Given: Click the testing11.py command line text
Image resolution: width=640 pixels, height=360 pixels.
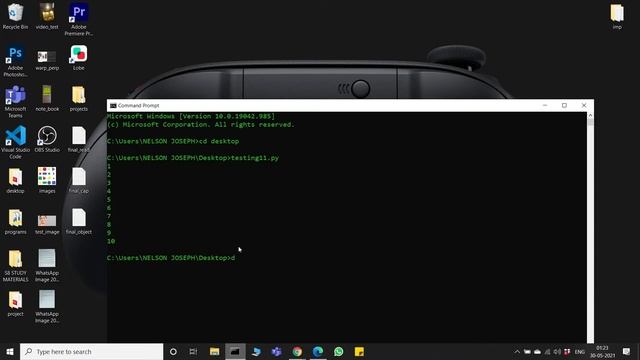Looking at the screenshot, I should pyautogui.click(x=255, y=158).
